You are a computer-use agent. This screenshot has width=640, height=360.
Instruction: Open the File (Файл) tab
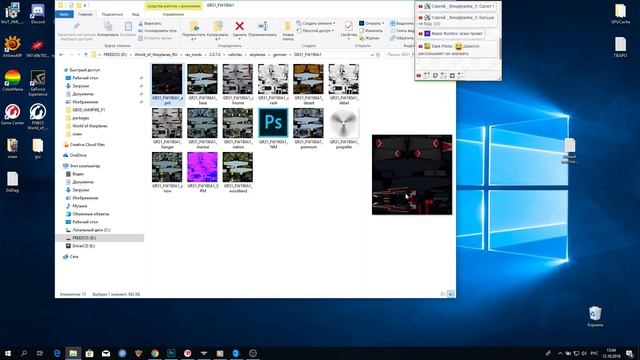tap(64, 14)
